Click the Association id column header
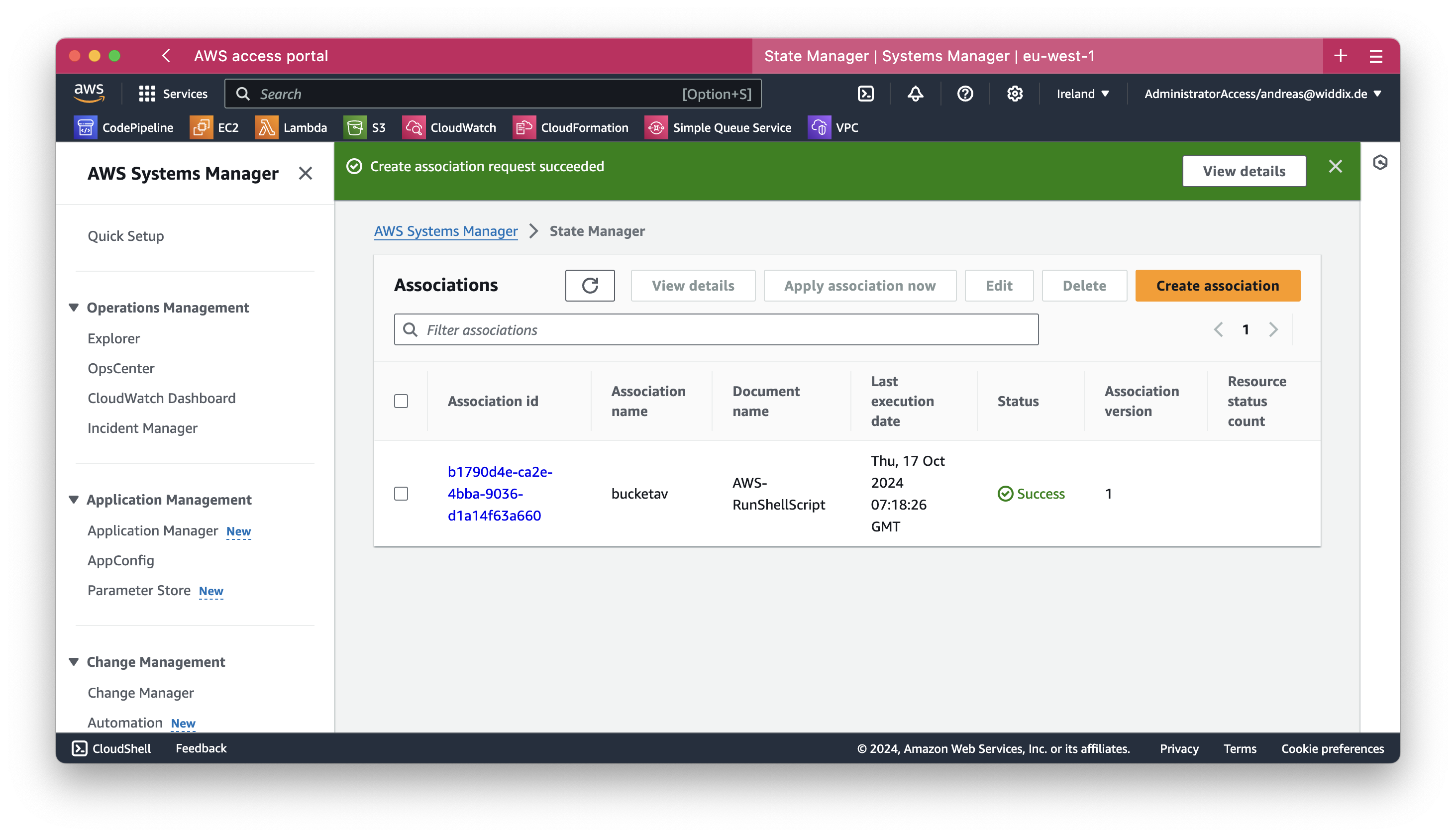1456x837 pixels. coord(493,401)
